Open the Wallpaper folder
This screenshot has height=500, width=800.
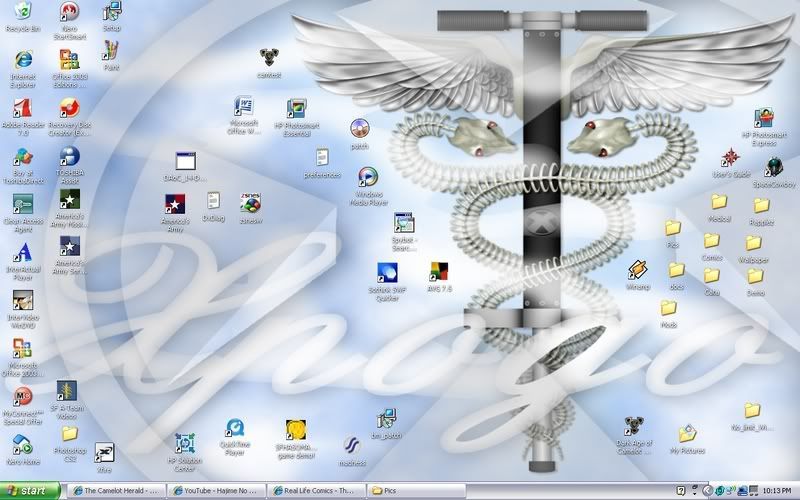754,243
